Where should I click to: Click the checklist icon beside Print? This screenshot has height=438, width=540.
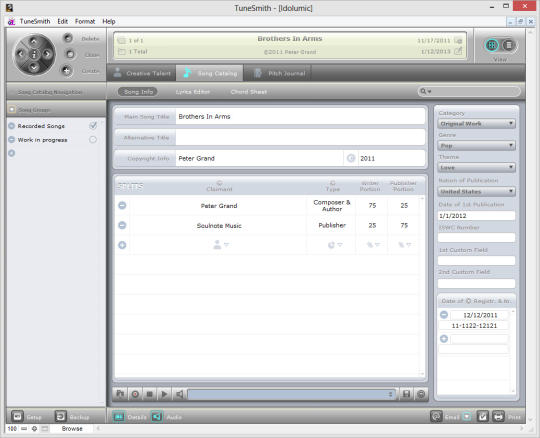tap(482, 417)
